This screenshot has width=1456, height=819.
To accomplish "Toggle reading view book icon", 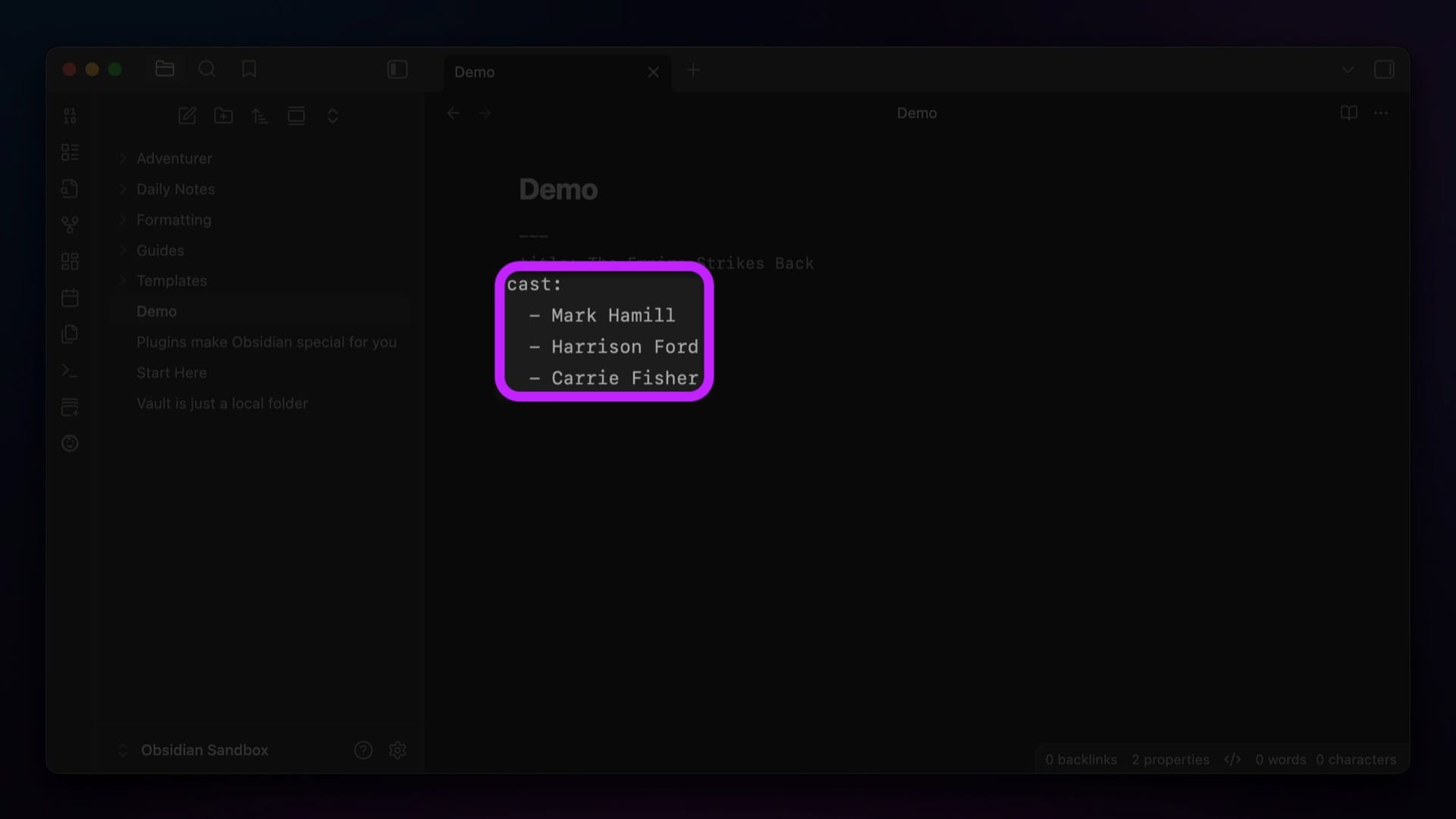I will tap(1348, 113).
